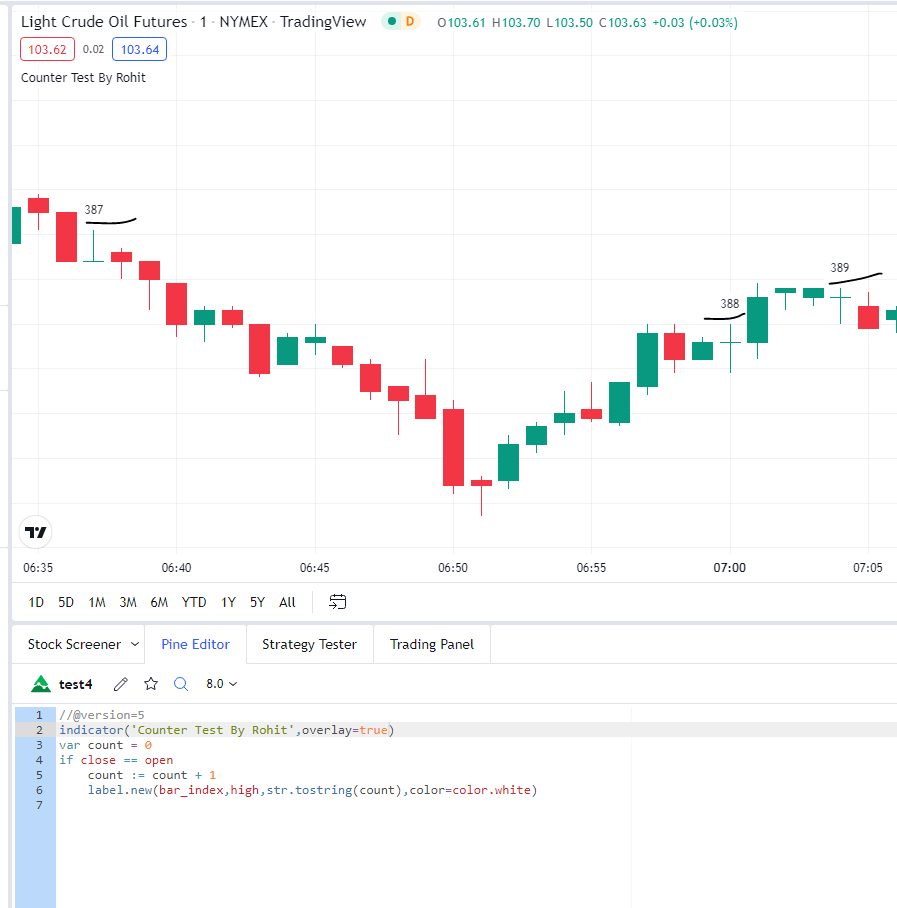
Task: Set the chart range to 6M
Action: 159,602
